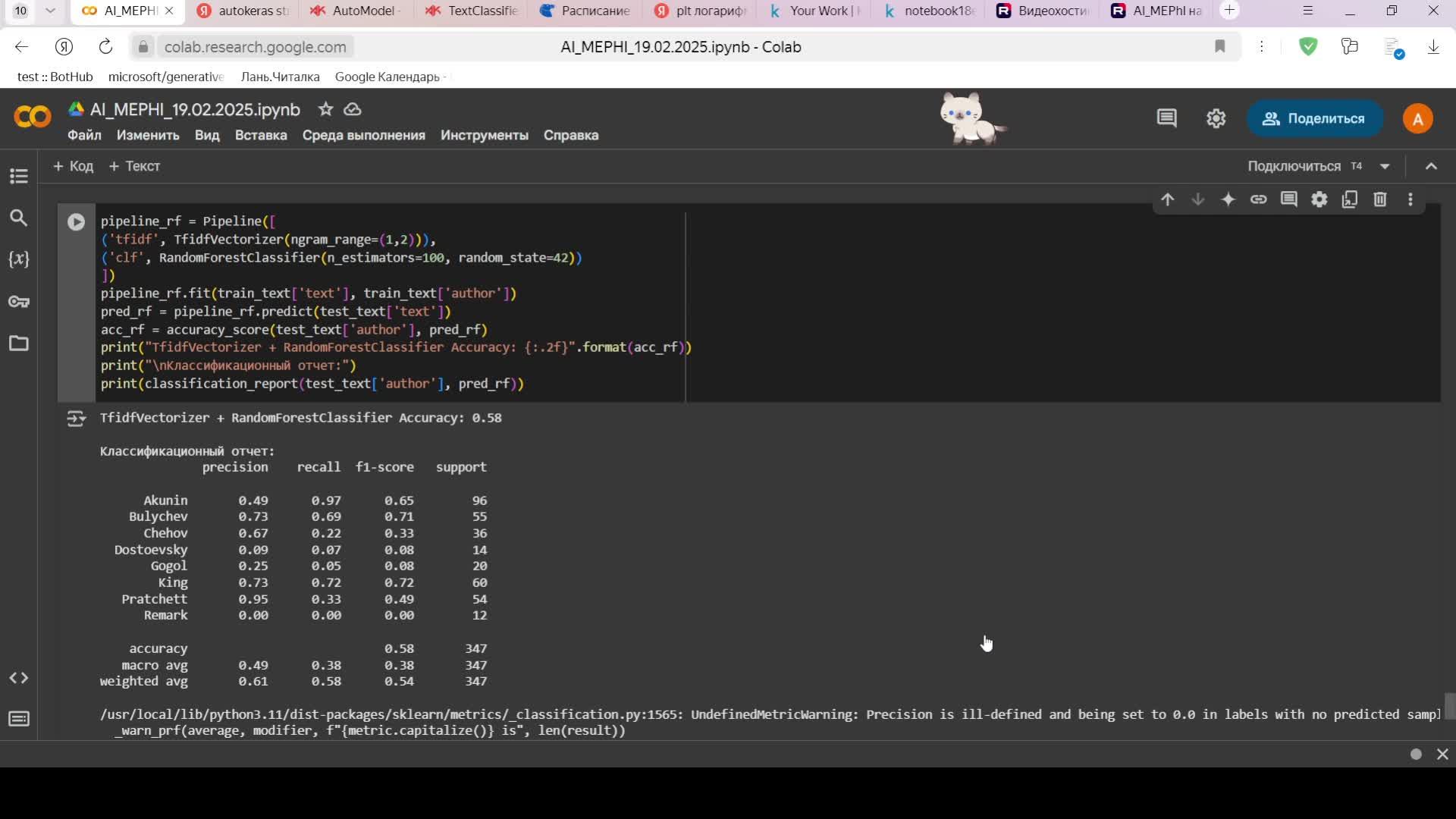The image size is (1456, 819).
Task: Open the Среда выполнения menu
Action: (363, 135)
